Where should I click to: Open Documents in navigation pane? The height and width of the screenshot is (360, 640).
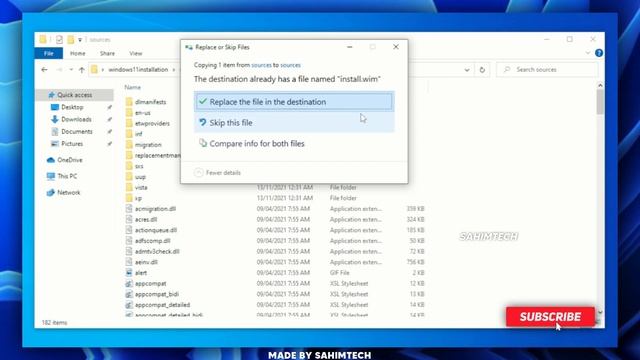coord(76,131)
